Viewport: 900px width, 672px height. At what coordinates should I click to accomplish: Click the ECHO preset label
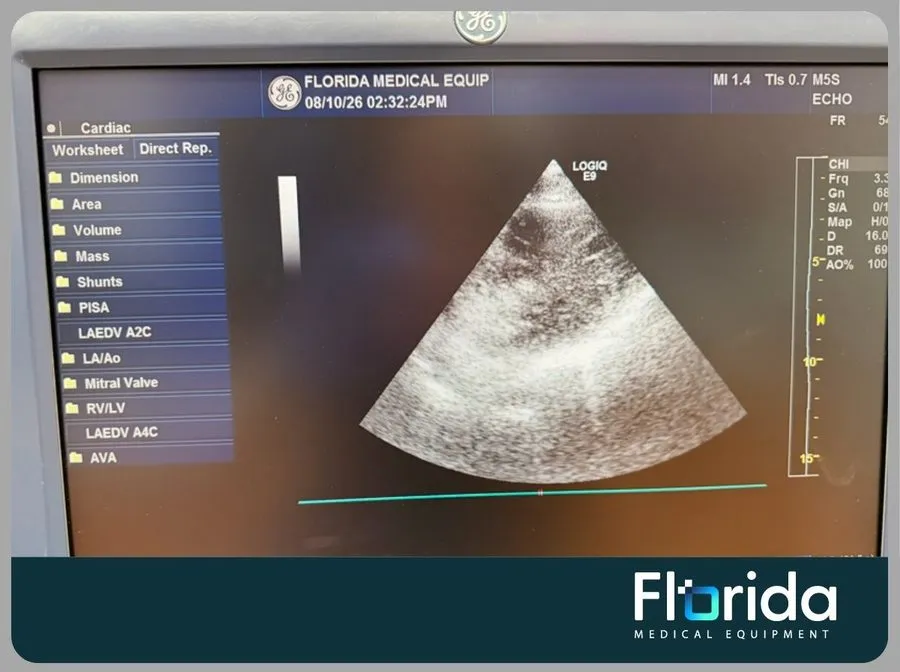832,99
